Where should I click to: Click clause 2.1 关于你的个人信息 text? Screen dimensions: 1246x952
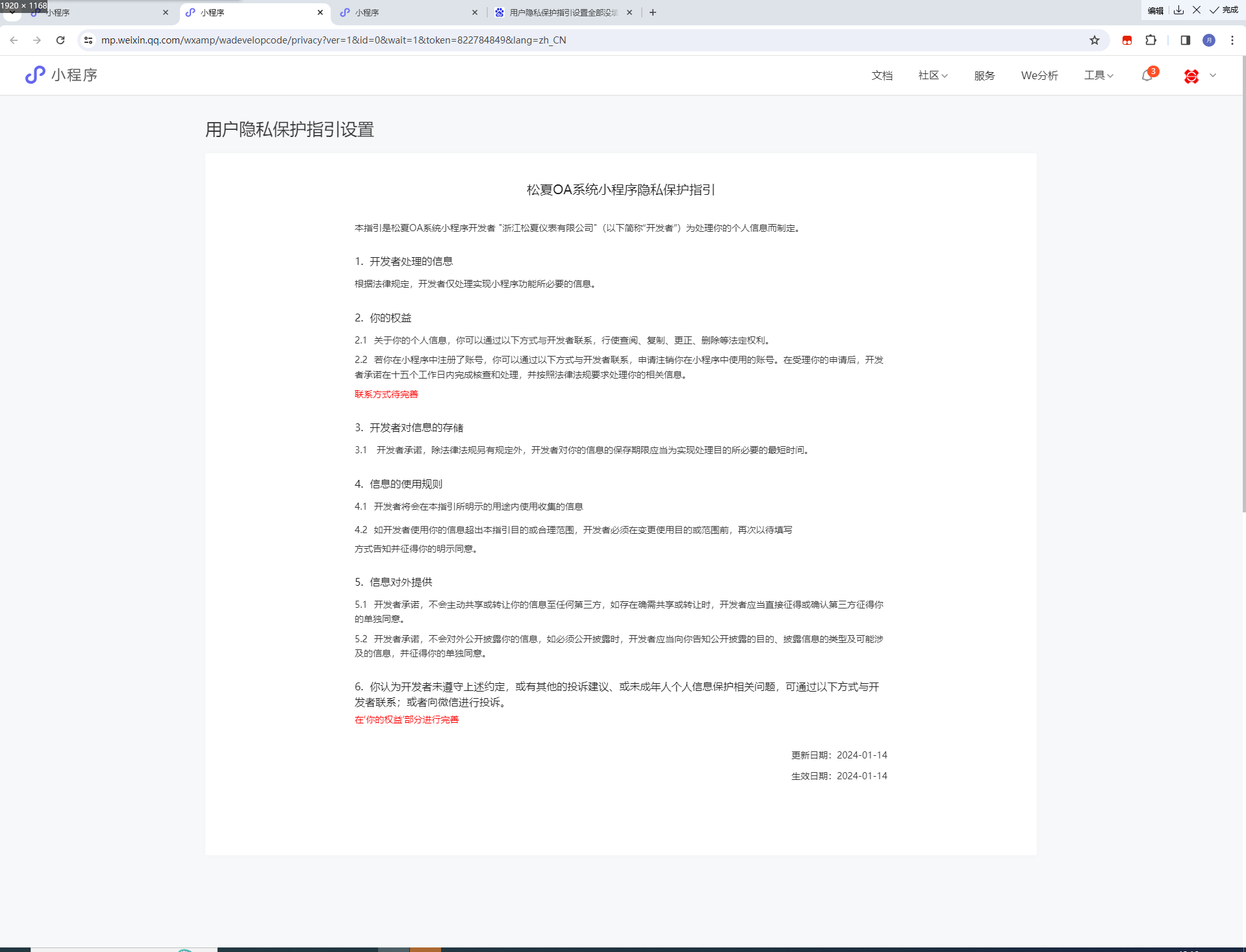[x=563, y=340]
